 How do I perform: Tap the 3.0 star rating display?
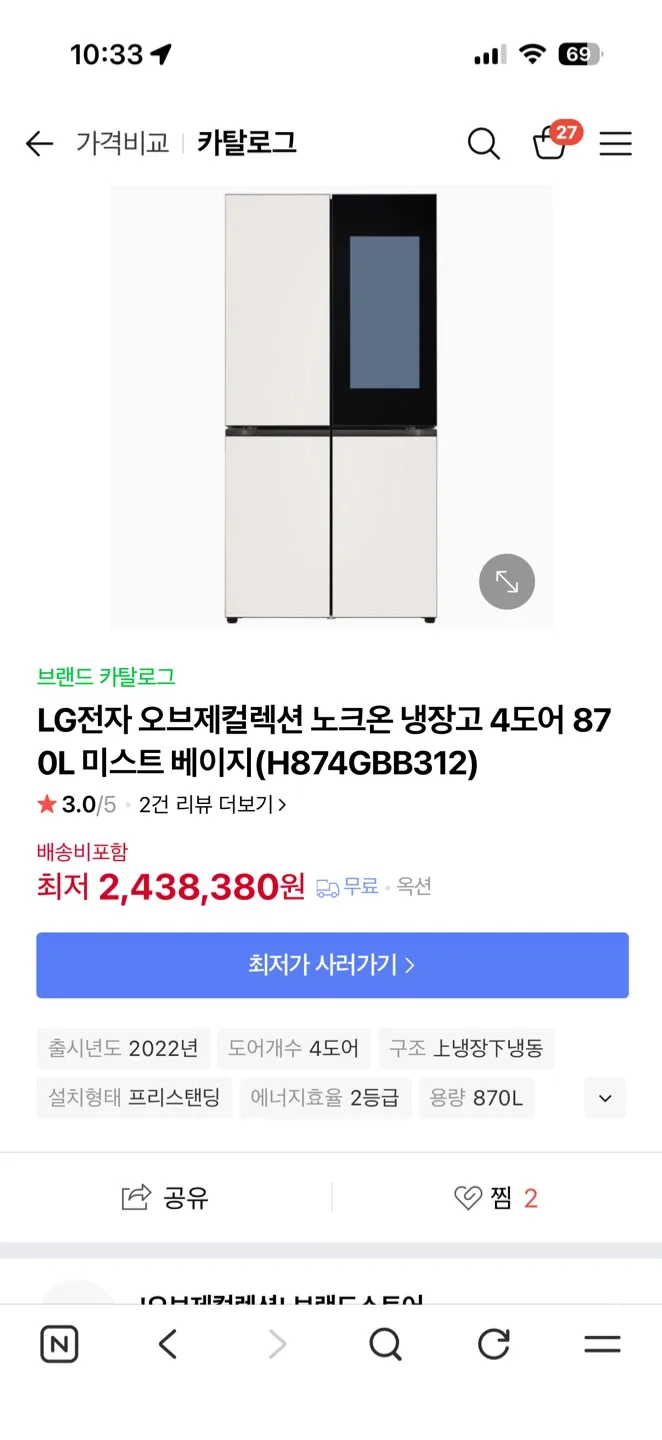click(x=73, y=804)
